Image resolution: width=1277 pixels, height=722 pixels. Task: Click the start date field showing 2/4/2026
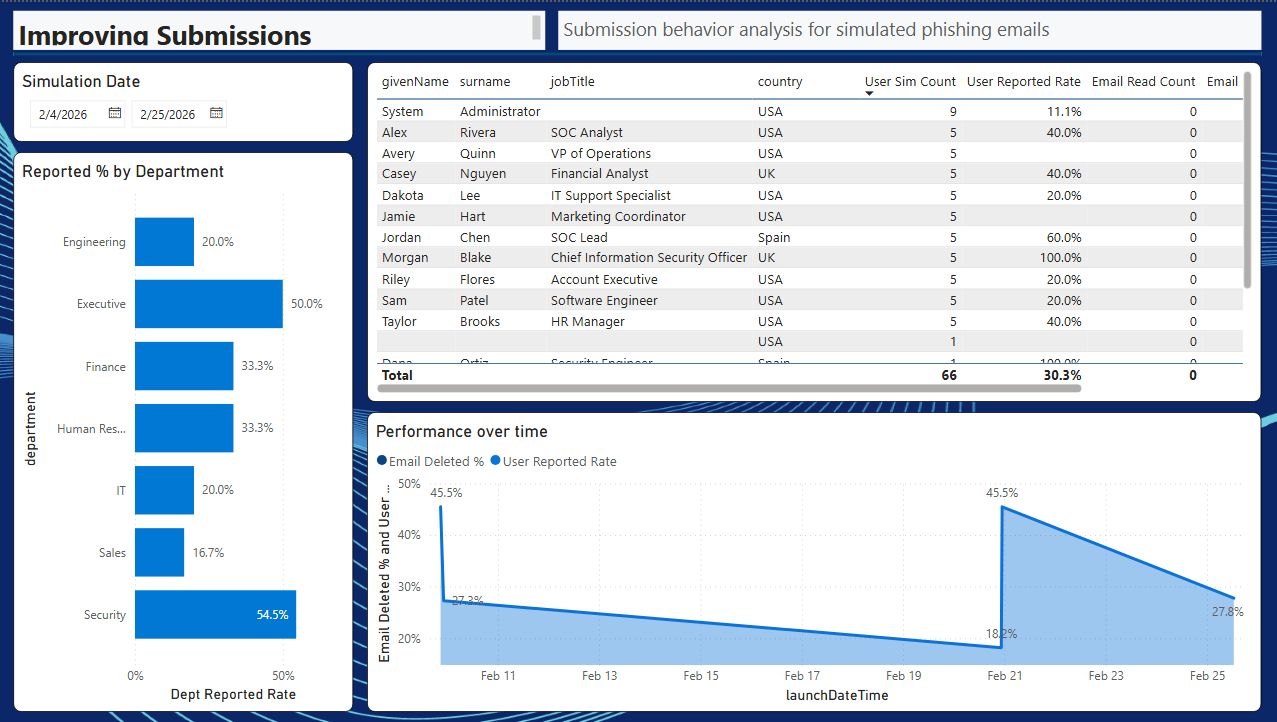pyautogui.click(x=65, y=114)
